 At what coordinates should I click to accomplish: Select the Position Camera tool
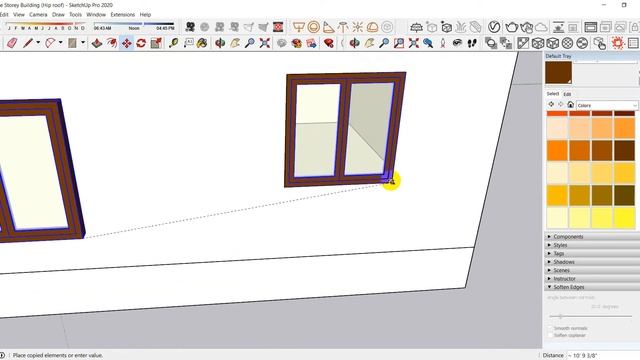(443, 43)
